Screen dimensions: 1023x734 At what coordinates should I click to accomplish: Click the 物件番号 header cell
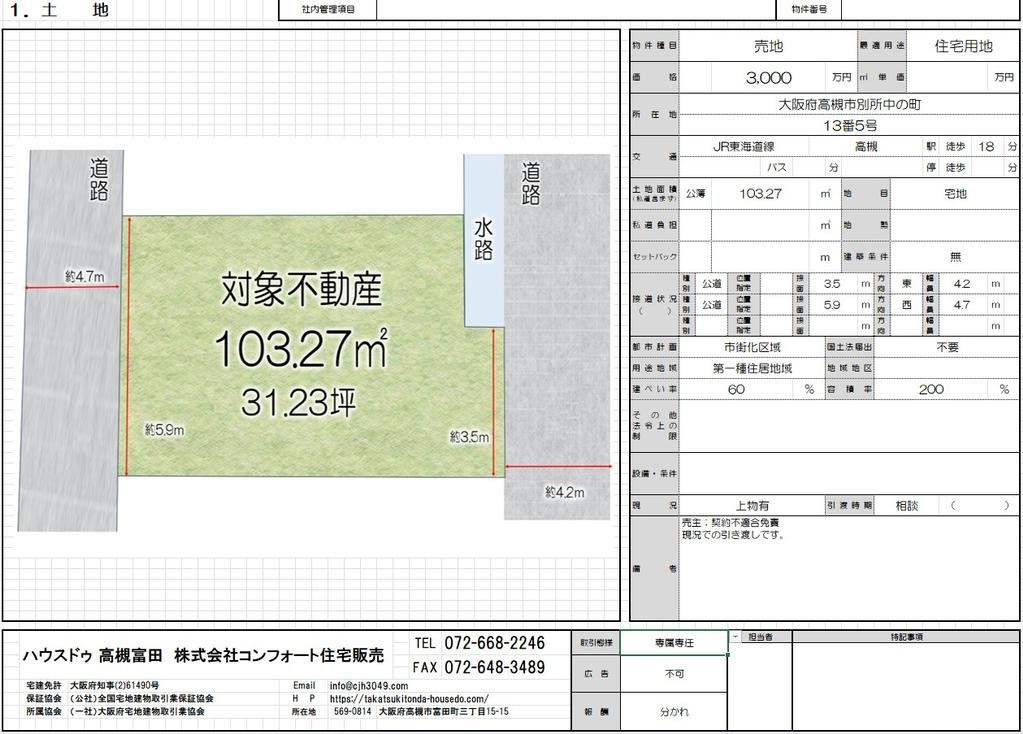(x=809, y=10)
